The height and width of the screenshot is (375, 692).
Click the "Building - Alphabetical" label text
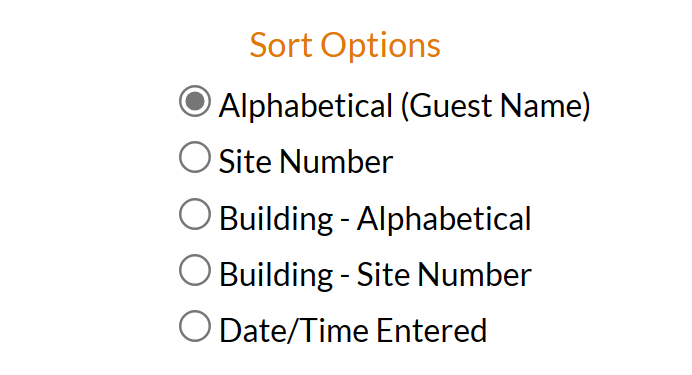375,218
